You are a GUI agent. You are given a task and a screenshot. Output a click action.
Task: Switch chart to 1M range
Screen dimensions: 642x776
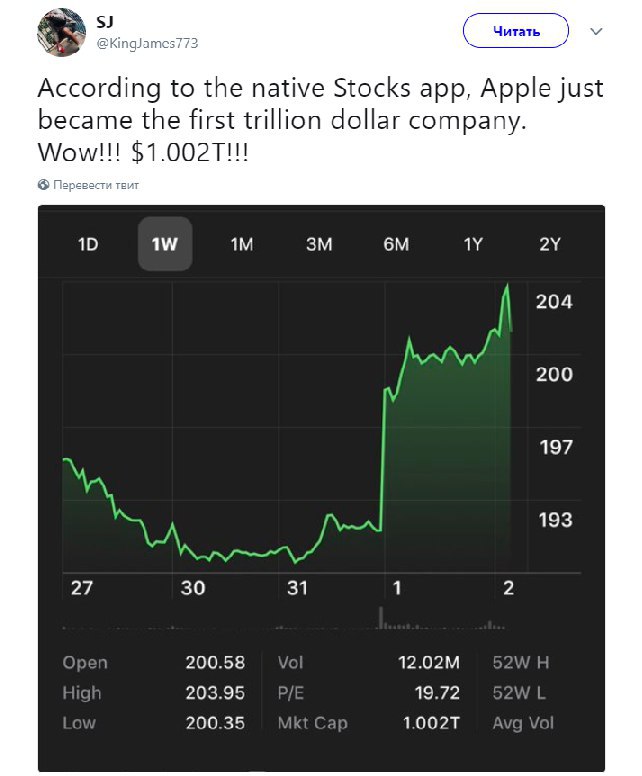[242, 244]
